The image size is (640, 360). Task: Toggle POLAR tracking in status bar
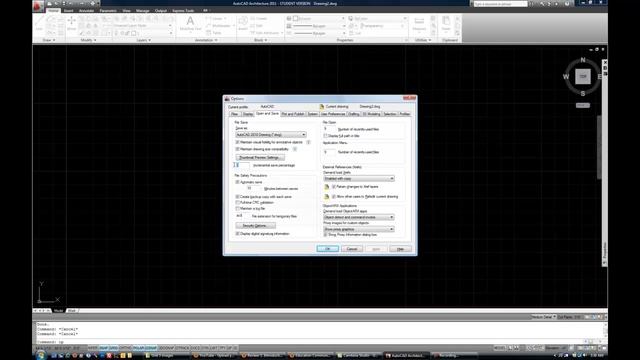coord(139,348)
